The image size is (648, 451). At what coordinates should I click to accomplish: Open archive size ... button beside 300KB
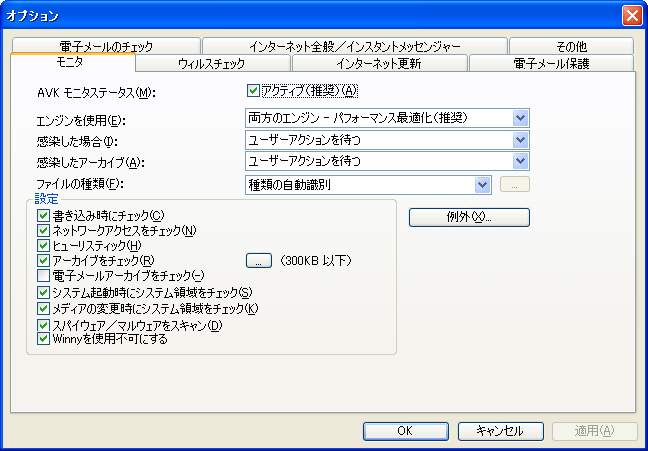(259, 261)
